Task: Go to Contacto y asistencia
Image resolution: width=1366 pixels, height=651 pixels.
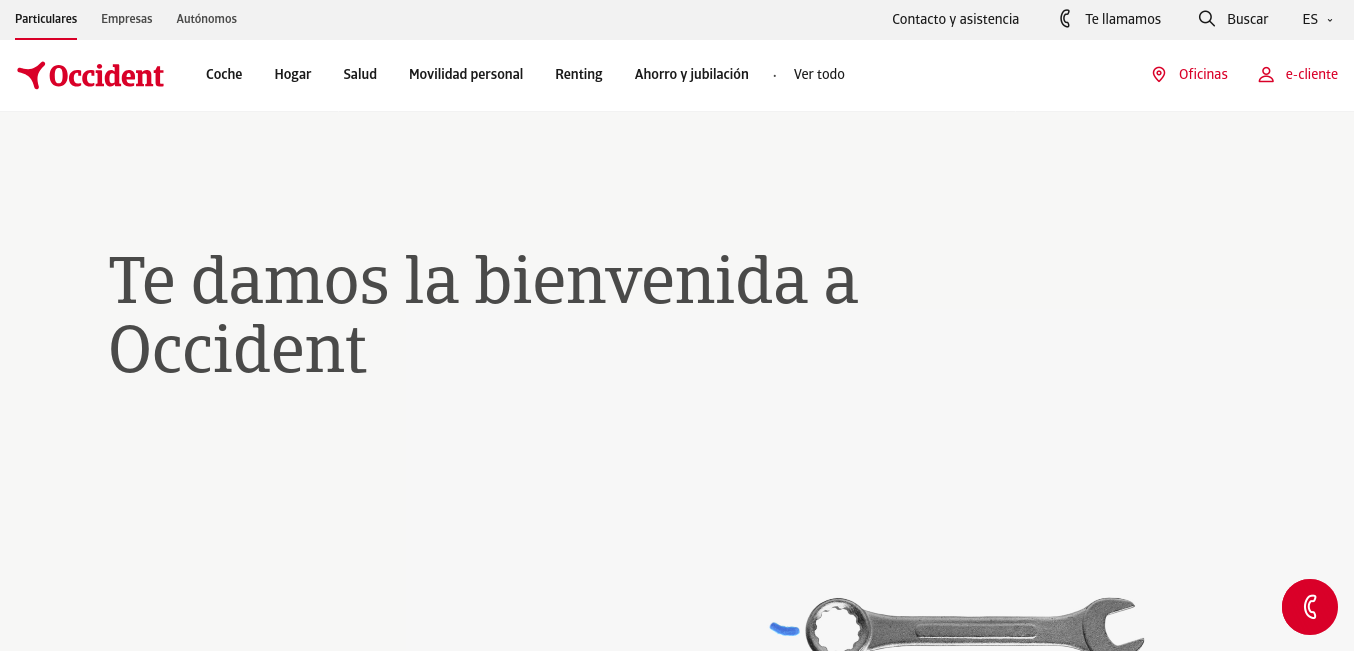Action: (956, 19)
